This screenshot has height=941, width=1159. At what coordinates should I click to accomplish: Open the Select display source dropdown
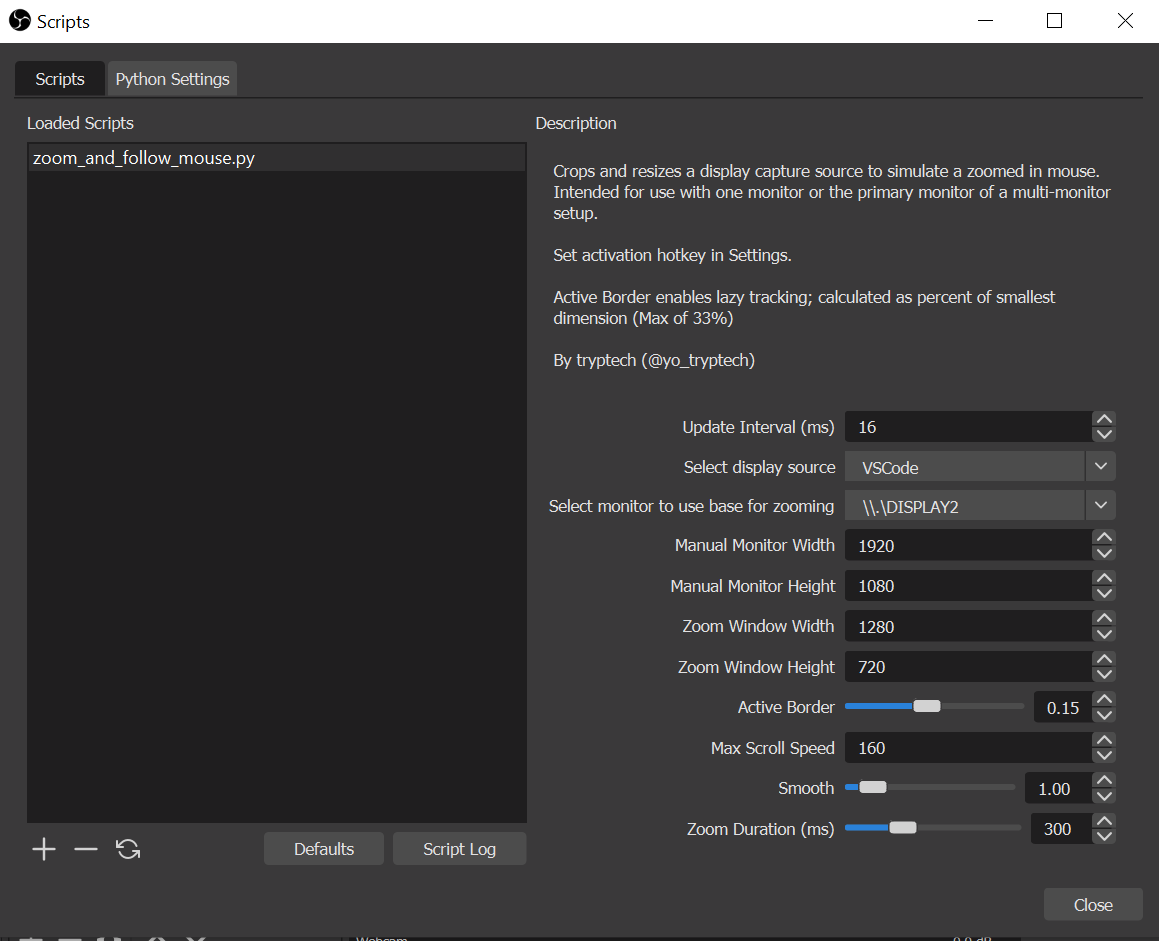[x=979, y=467]
